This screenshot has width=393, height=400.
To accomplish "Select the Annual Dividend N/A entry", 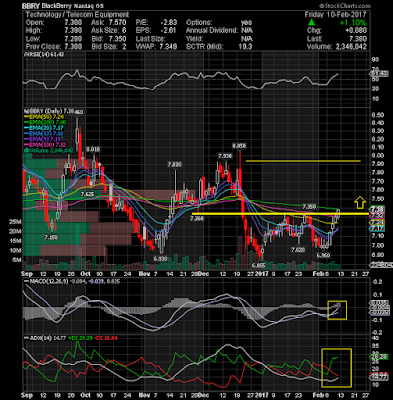I will (x=247, y=31).
